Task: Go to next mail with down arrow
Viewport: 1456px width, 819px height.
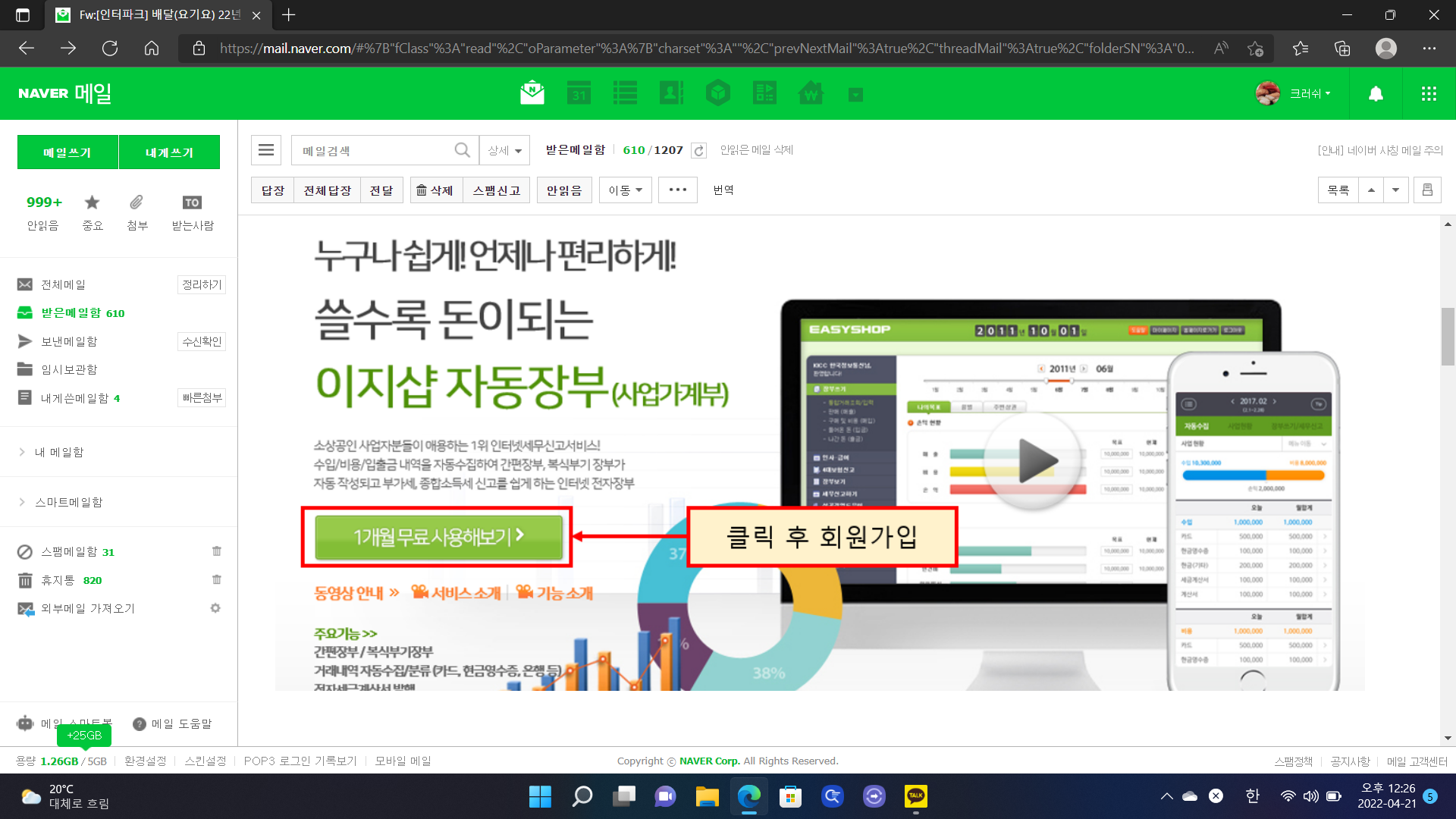Action: click(x=1396, y=190)
